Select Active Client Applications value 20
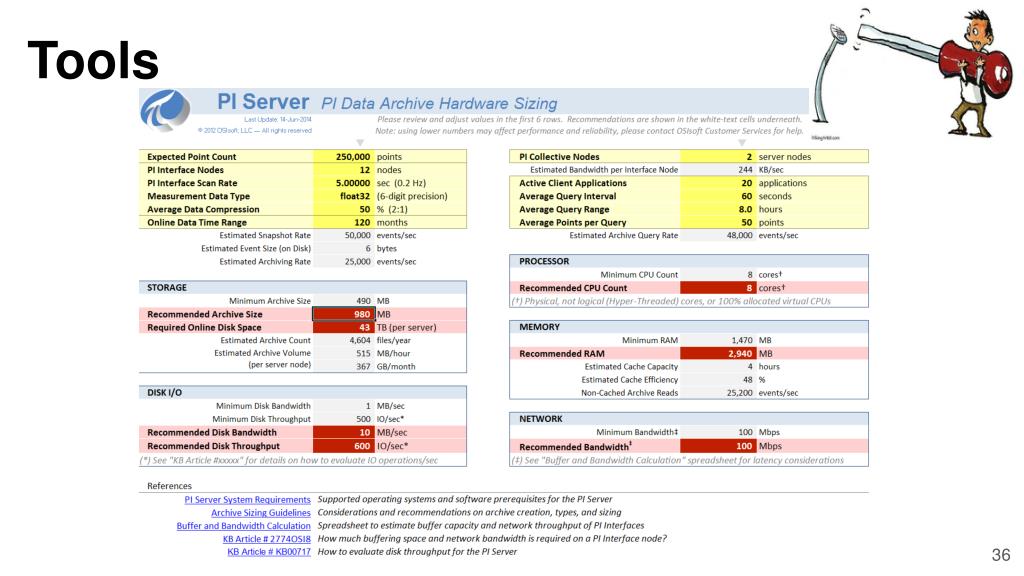 coord(718,183)
